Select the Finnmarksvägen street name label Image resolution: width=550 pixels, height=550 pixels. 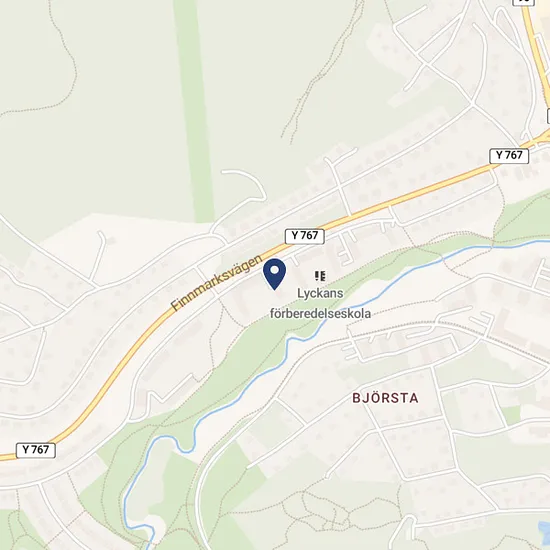coord(217,282)
